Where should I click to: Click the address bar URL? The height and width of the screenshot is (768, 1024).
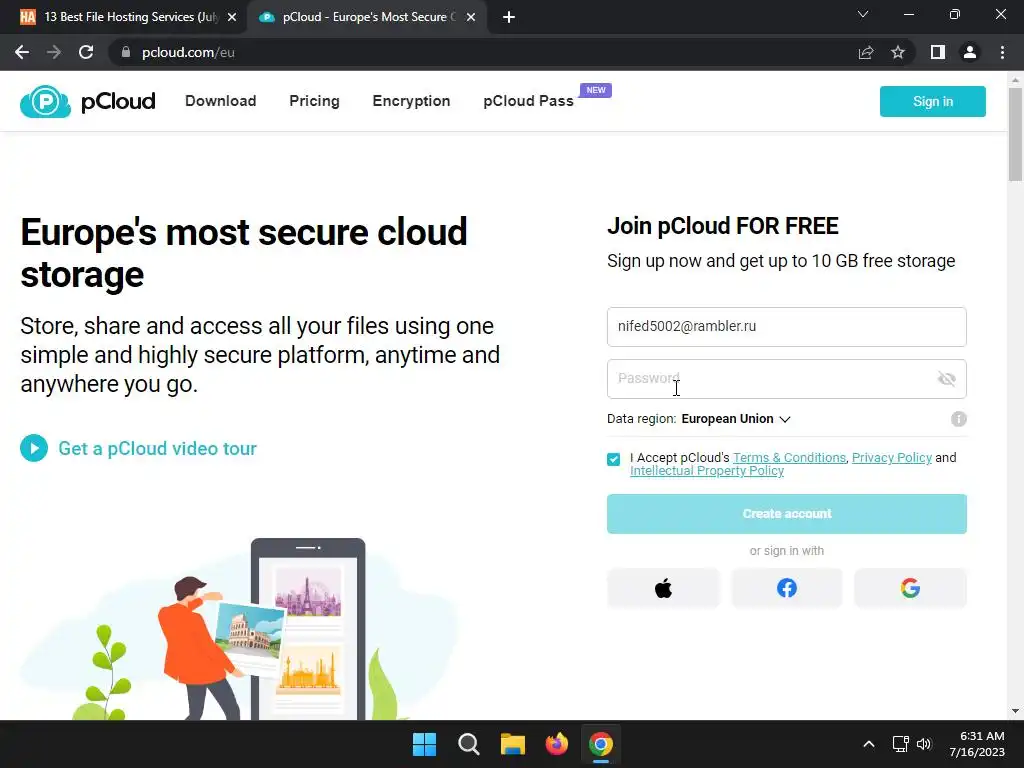pyautogui.click(x=188, y=52)
